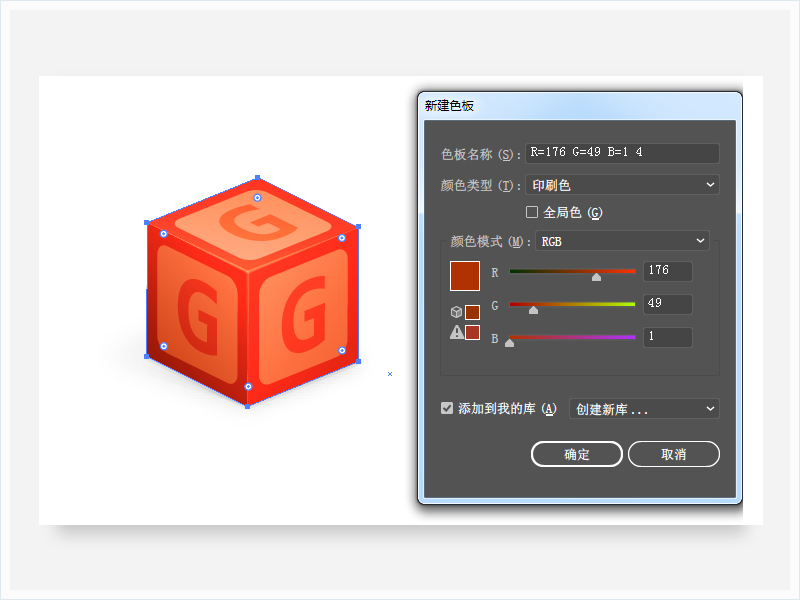800x600 pixels.
Task: Click the G value field showing 49
Action: (x=668, y=304)
